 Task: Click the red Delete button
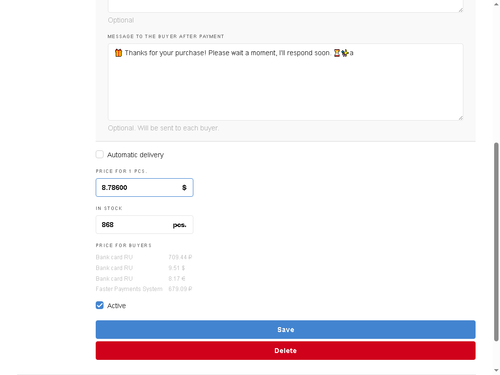285,351
